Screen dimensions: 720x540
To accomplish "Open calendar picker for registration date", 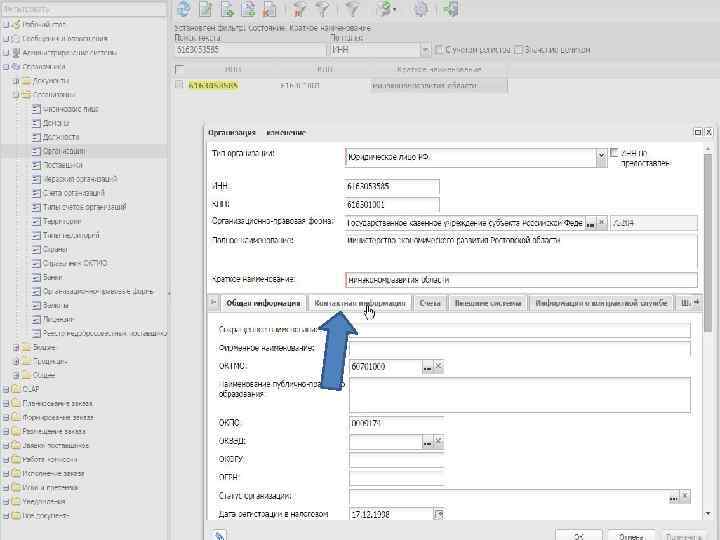I will (x=439, y=514).
